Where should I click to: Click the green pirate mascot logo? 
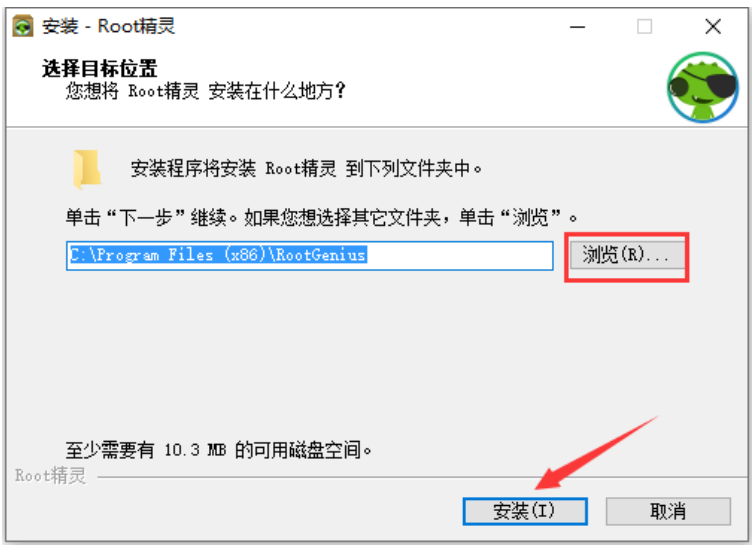(x=703, y=87)
